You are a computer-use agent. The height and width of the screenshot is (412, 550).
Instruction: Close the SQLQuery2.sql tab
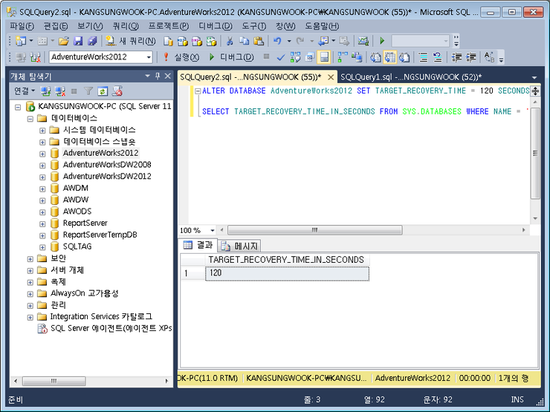point(330,77)
